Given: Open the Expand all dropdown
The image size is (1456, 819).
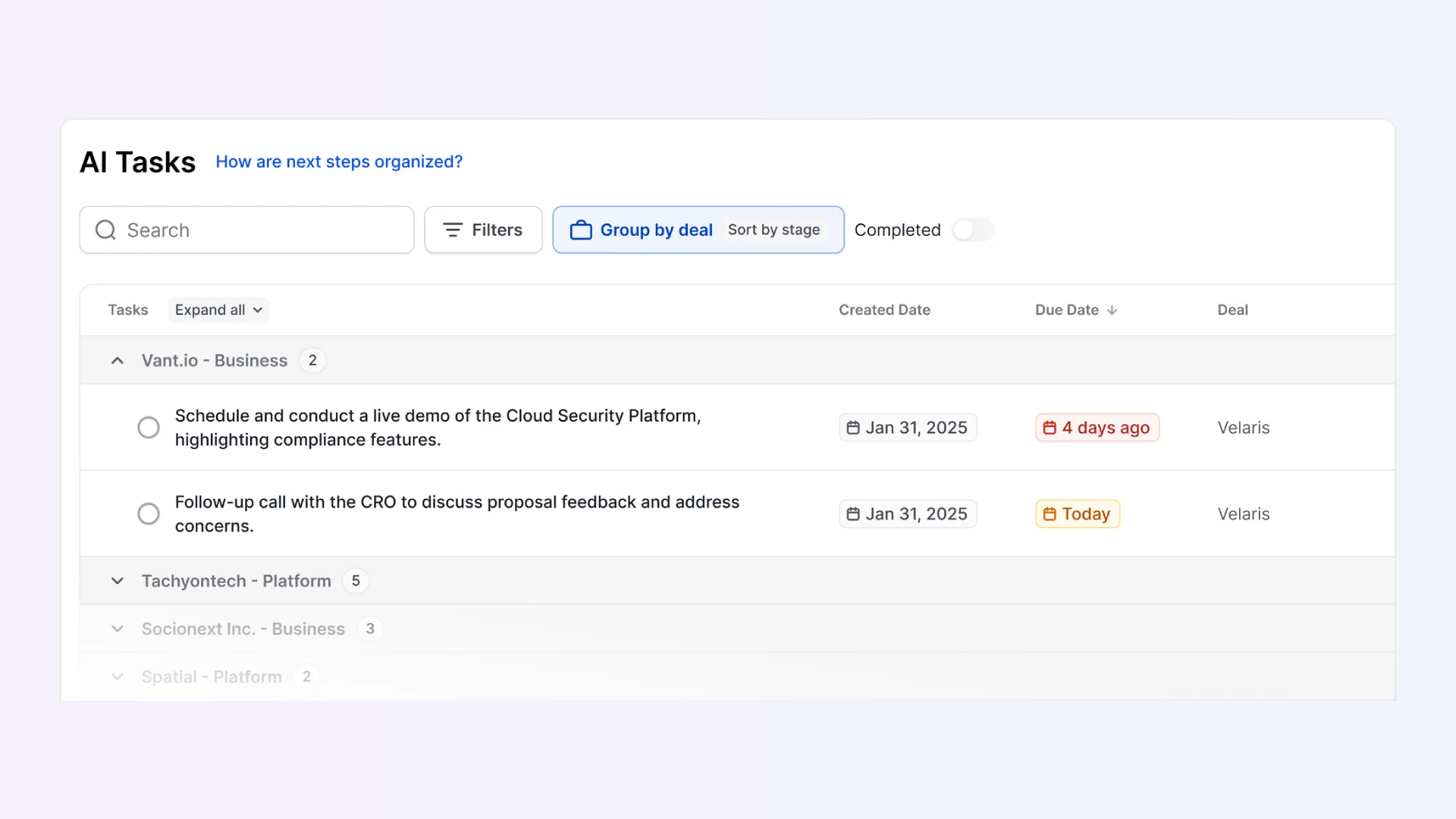Looking at the screenshot, I should tap(218, 310).
